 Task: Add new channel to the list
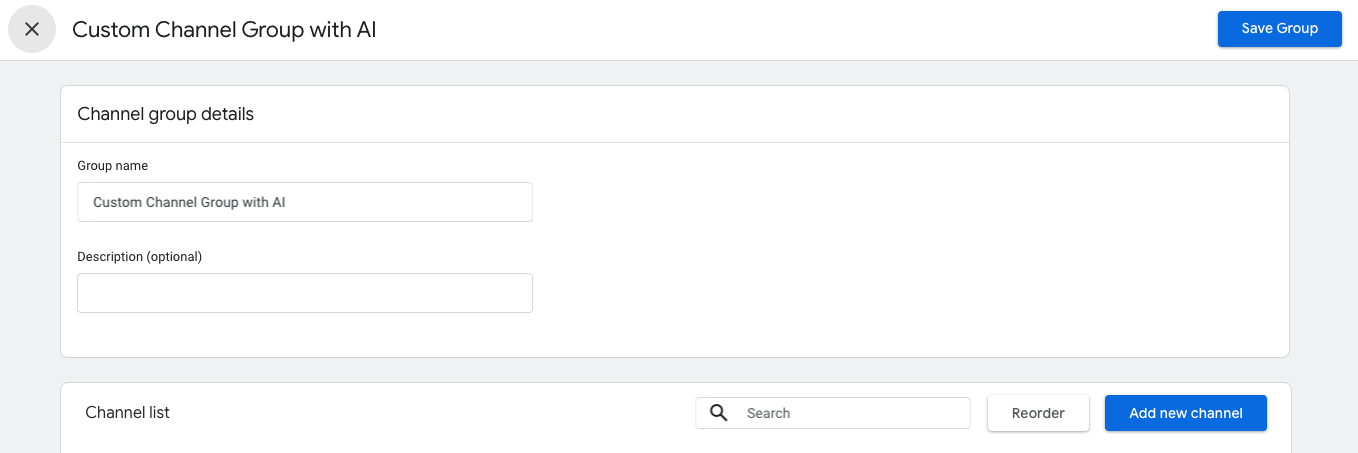(1185, 413)
